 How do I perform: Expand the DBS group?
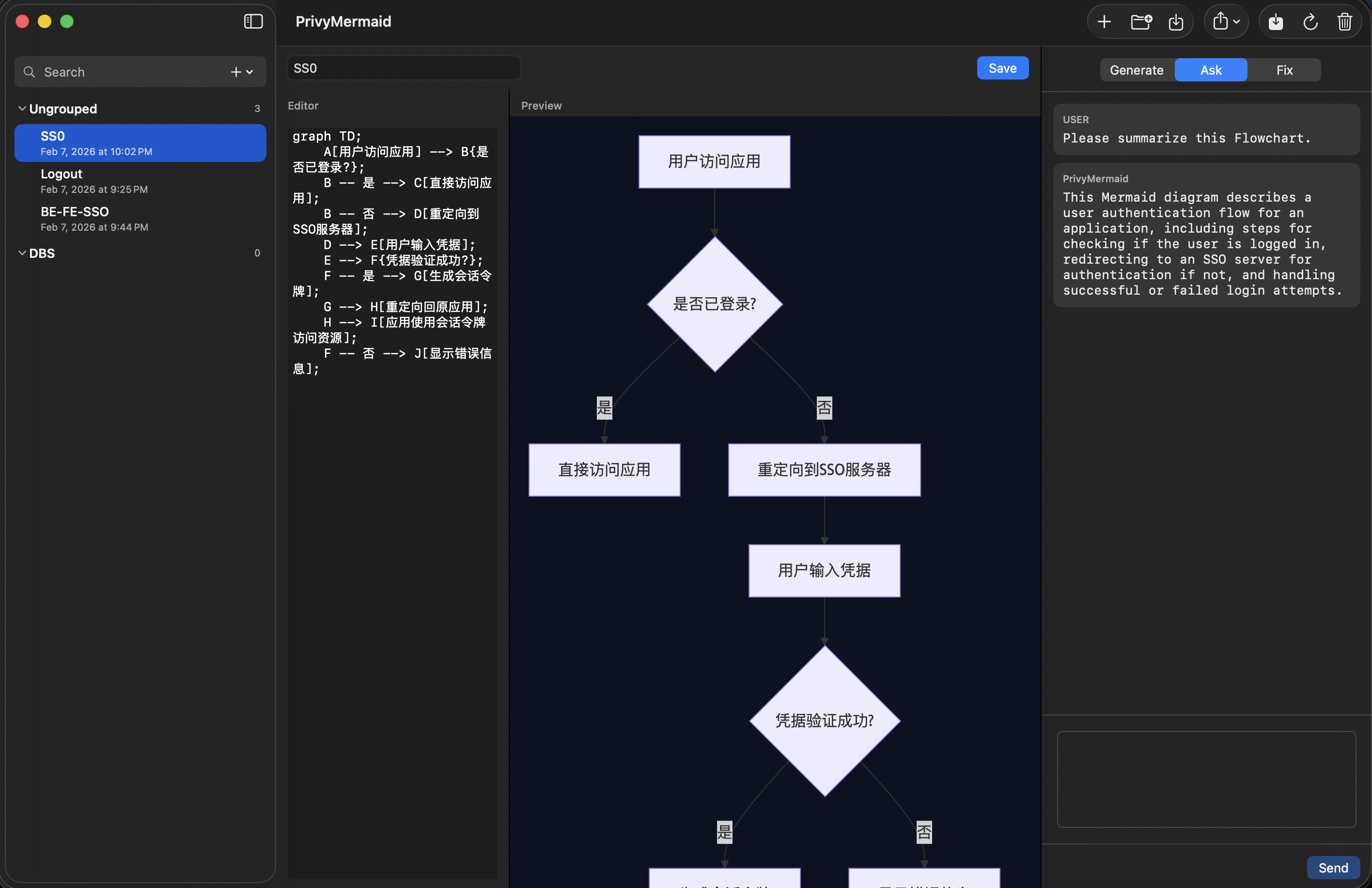click(x=22, y=253)
